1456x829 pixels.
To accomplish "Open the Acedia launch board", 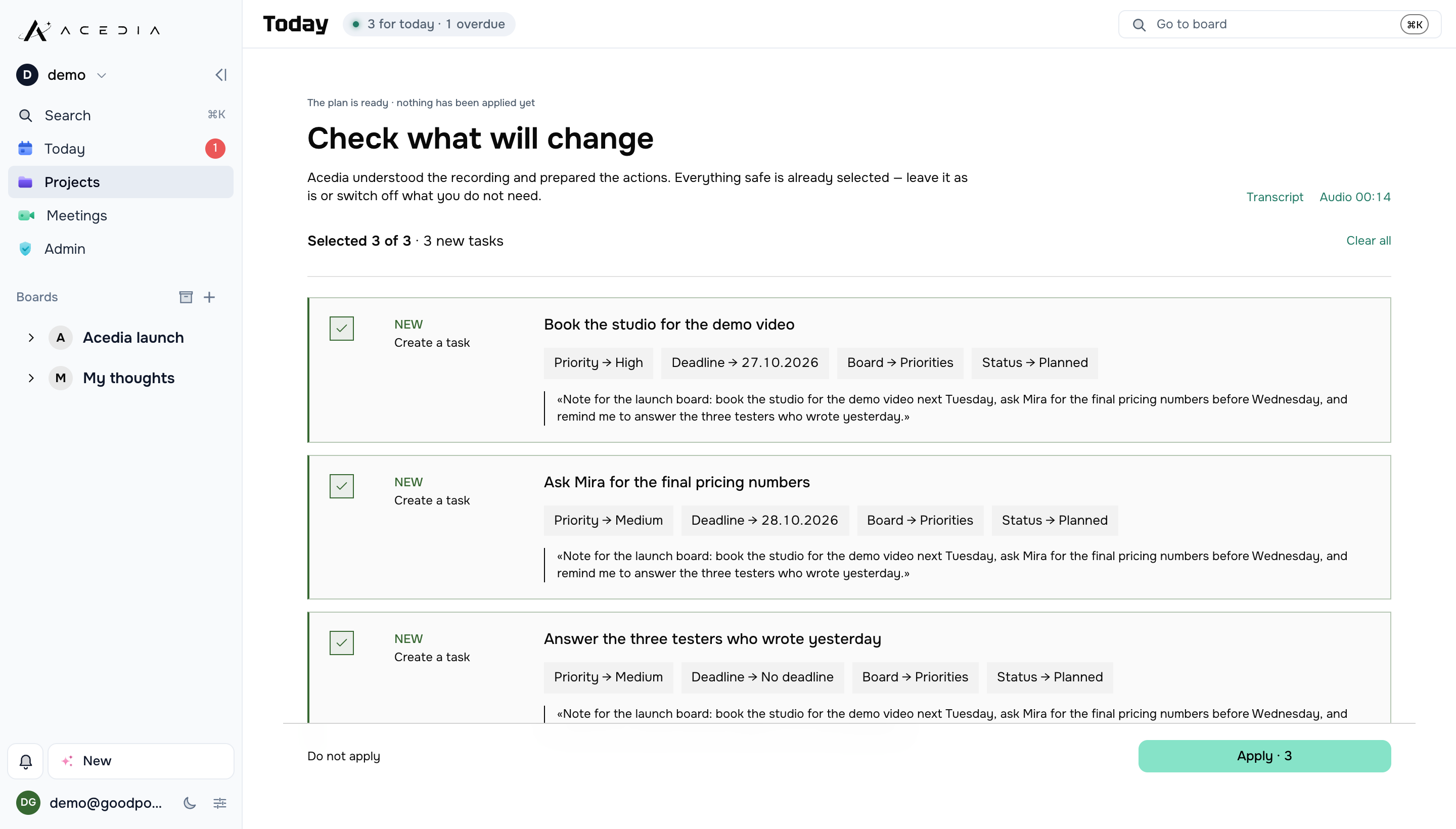I will (133, 338).
